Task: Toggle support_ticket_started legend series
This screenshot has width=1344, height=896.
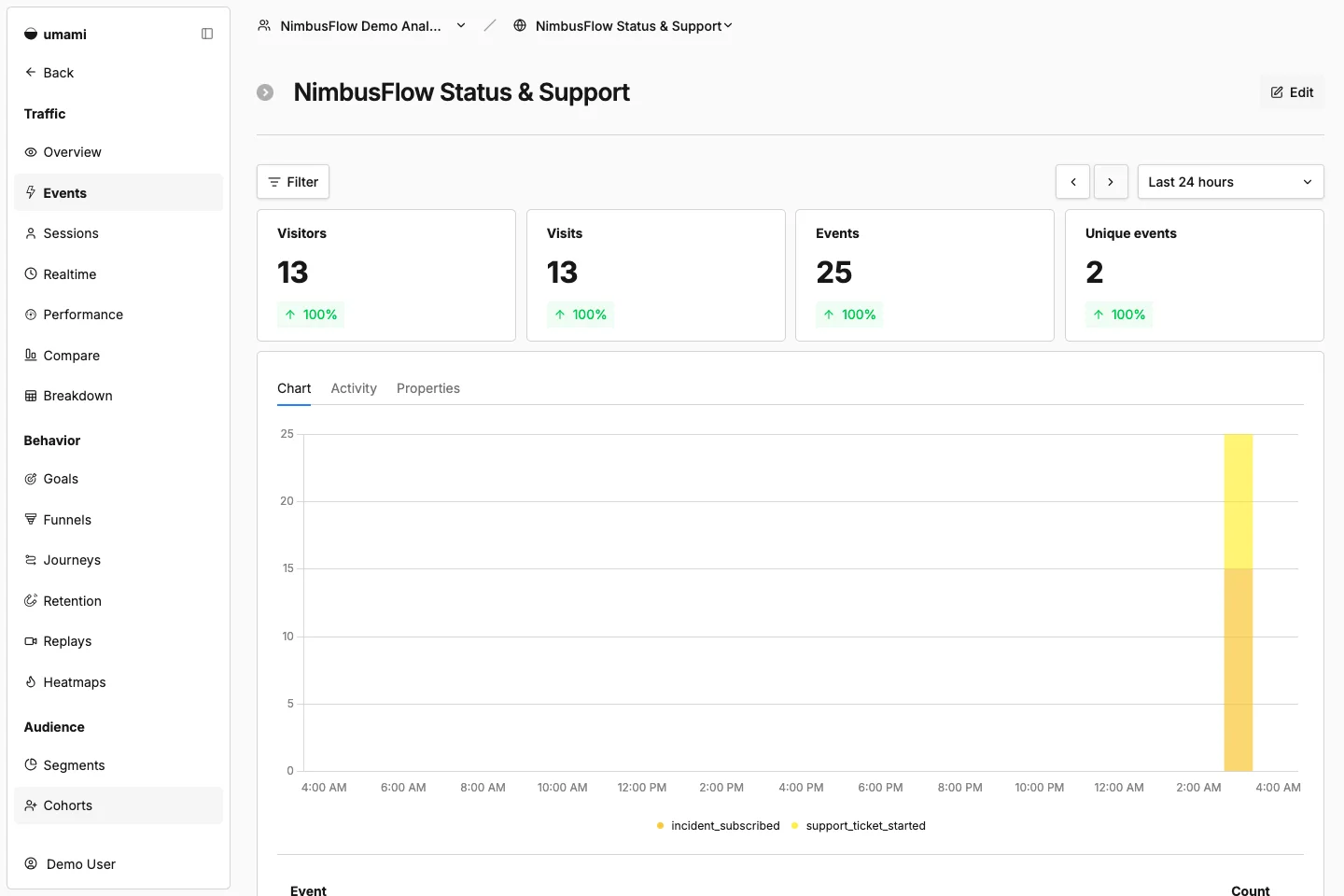Action: tap(858, 826)
